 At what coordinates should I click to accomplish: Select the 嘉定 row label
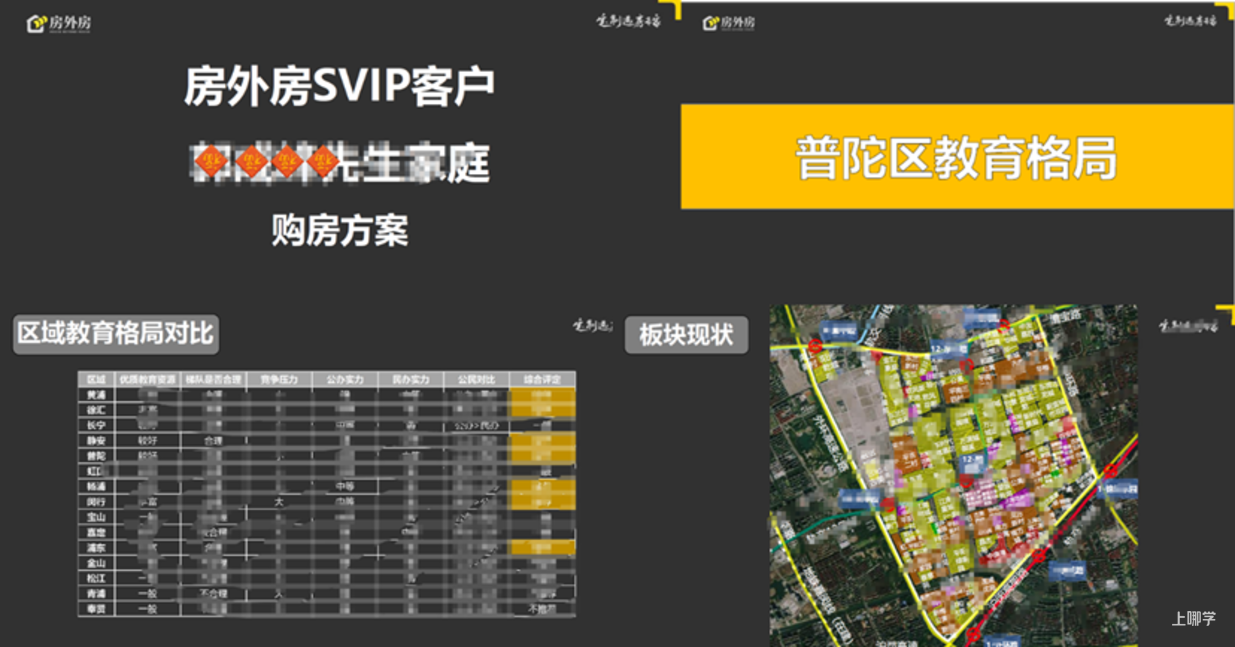tap(96, 533)
